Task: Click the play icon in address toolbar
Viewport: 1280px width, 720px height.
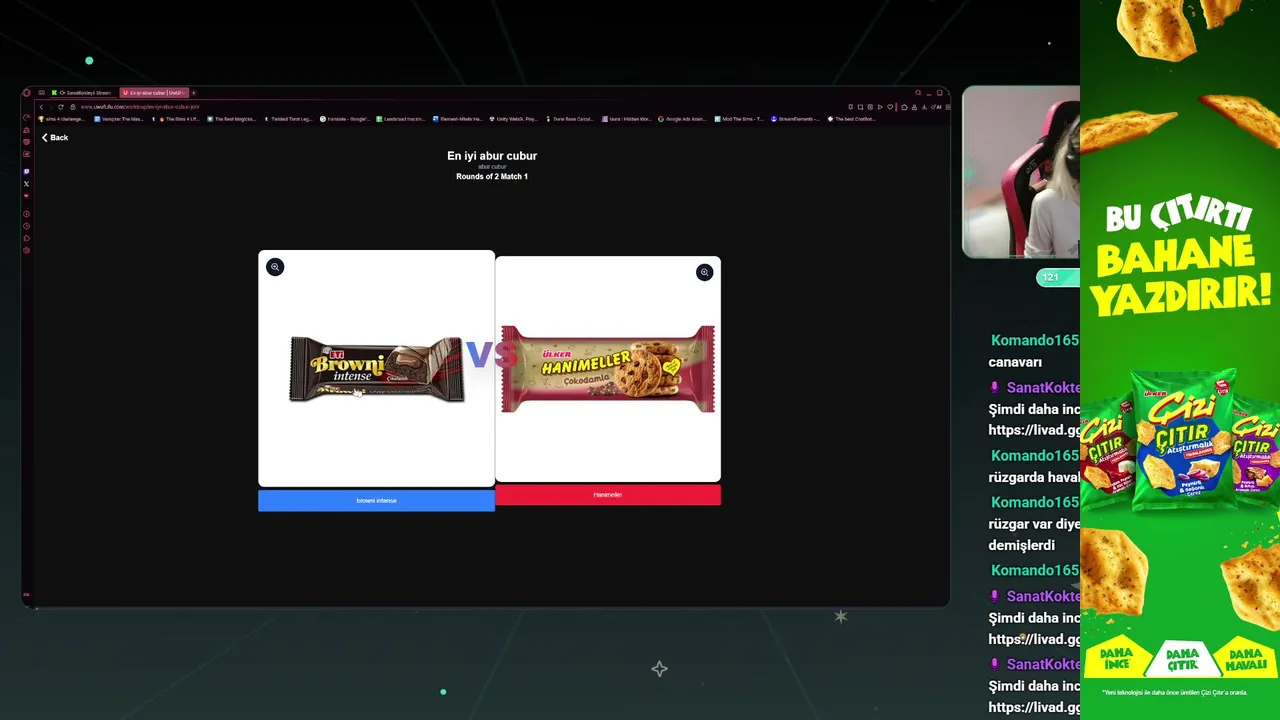Action: 880,107
